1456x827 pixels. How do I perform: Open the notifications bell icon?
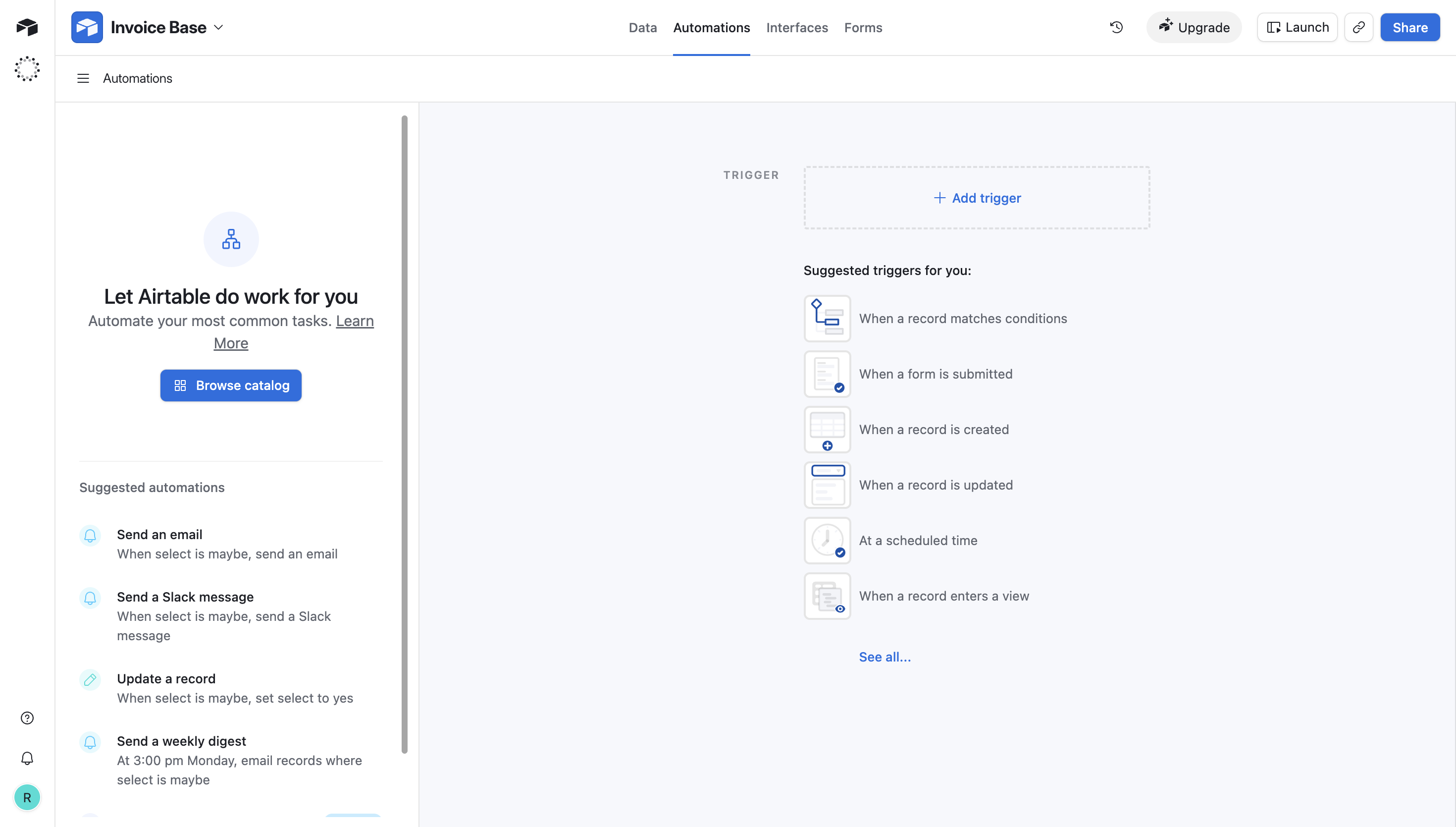click(27, 758)
